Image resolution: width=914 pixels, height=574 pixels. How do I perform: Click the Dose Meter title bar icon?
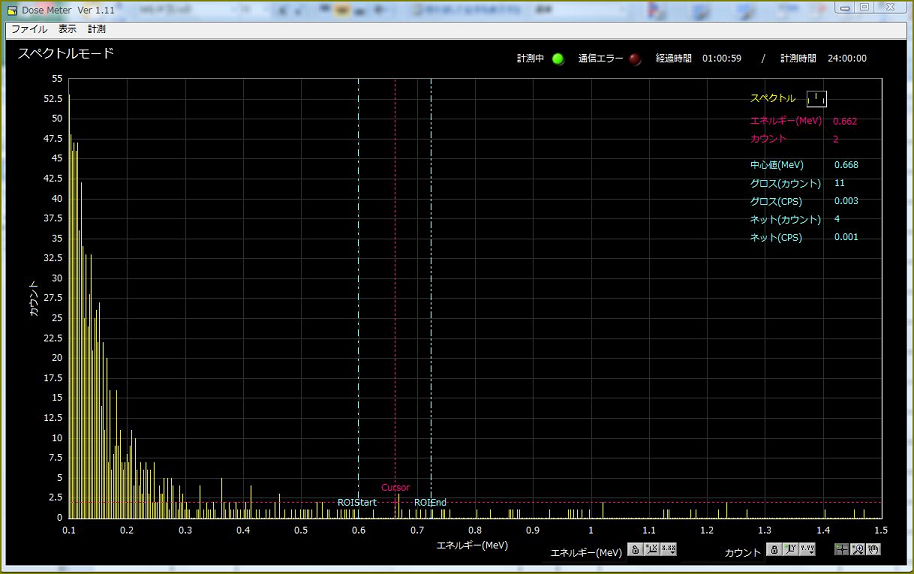12,10
